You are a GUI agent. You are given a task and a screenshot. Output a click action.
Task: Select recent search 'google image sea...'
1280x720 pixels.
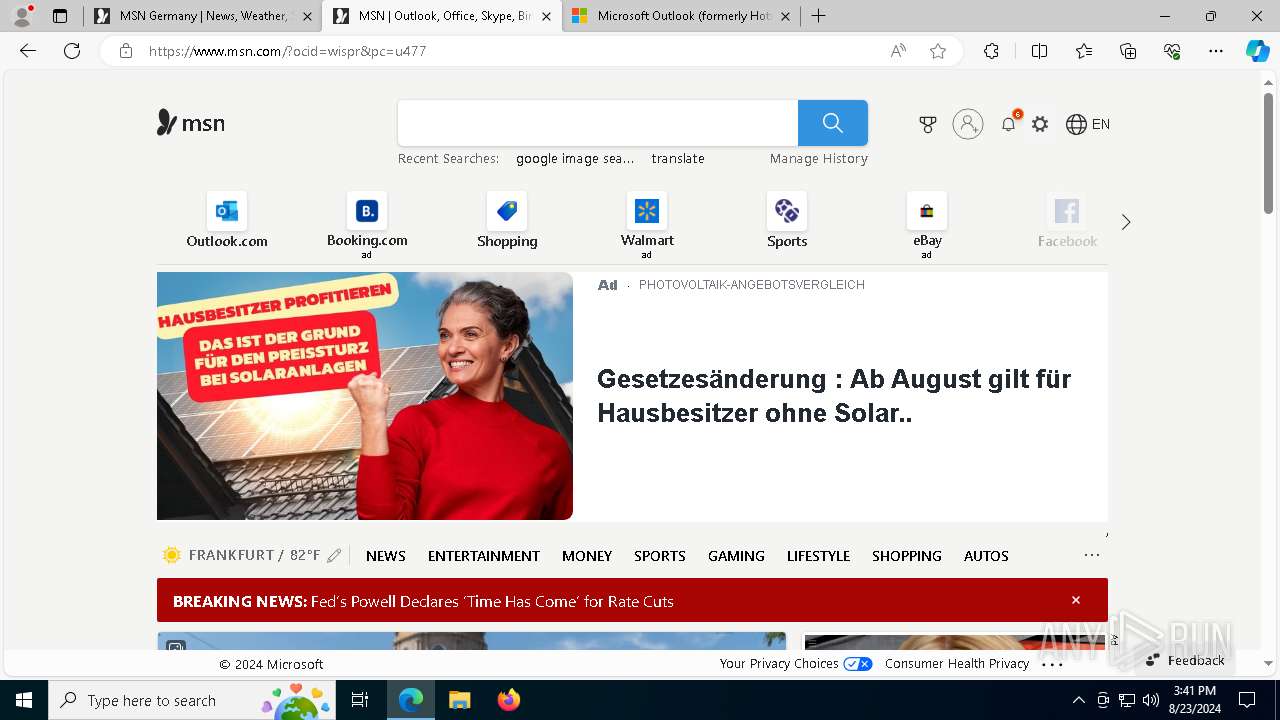pos(575,158)
